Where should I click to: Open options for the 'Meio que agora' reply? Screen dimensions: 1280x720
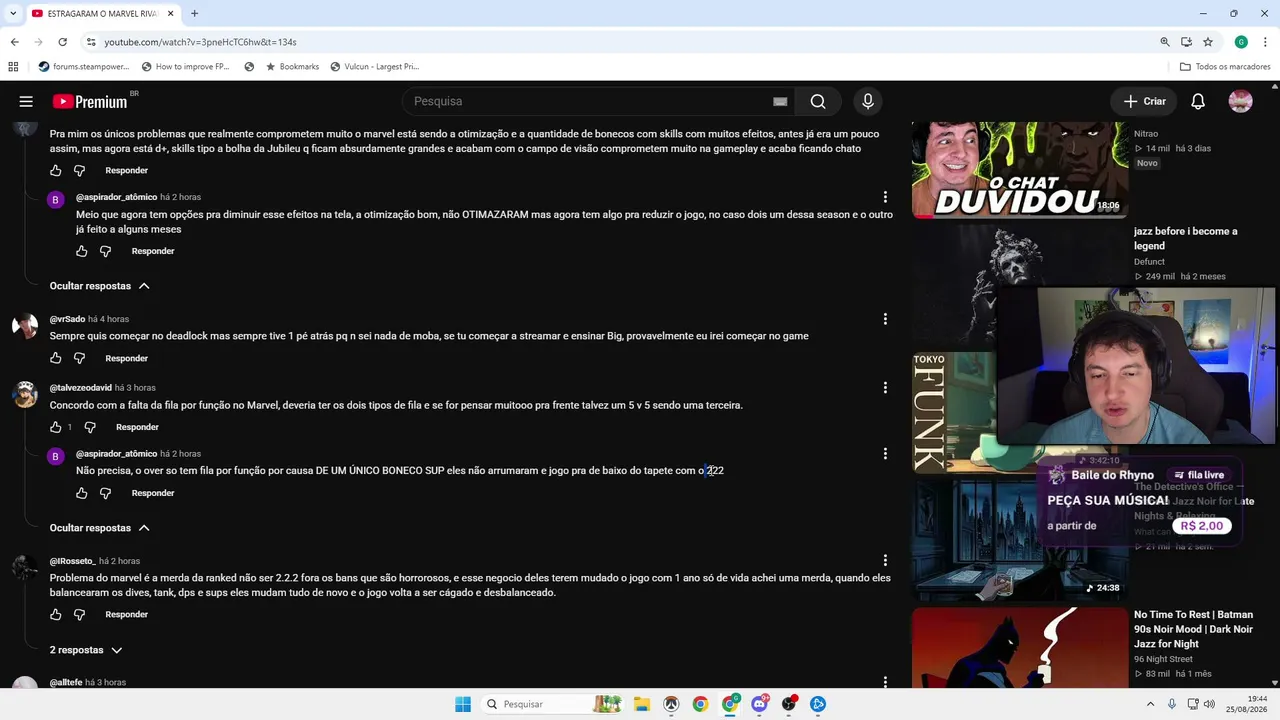[x=885, y=197]
